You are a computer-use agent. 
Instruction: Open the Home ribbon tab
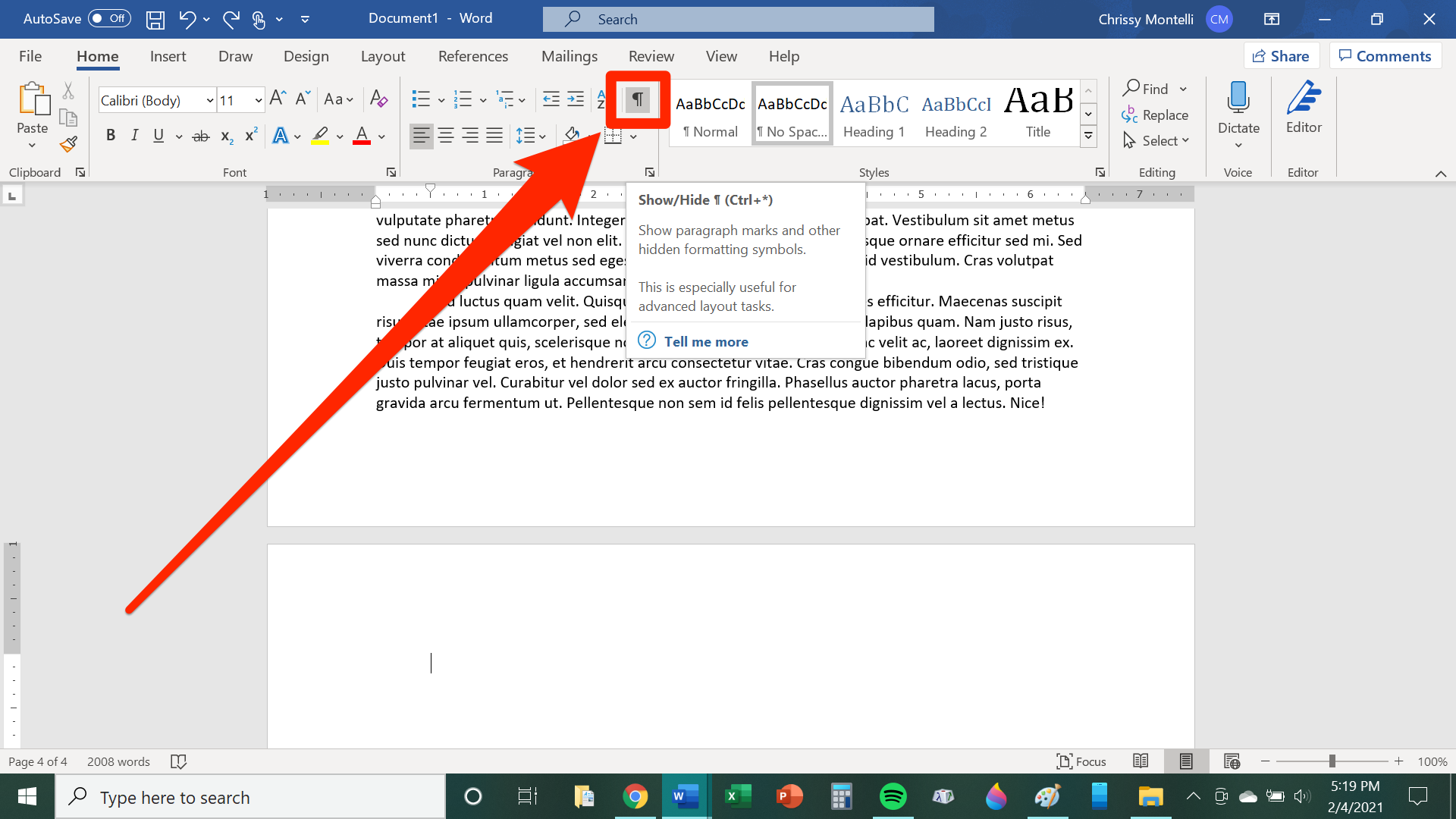coord(98,56)
